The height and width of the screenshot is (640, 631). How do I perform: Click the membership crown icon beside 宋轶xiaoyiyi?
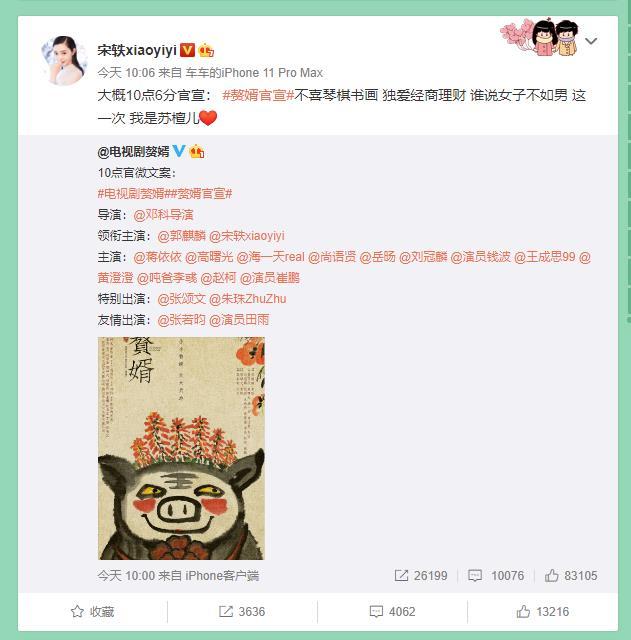click(x=206, y=50)
